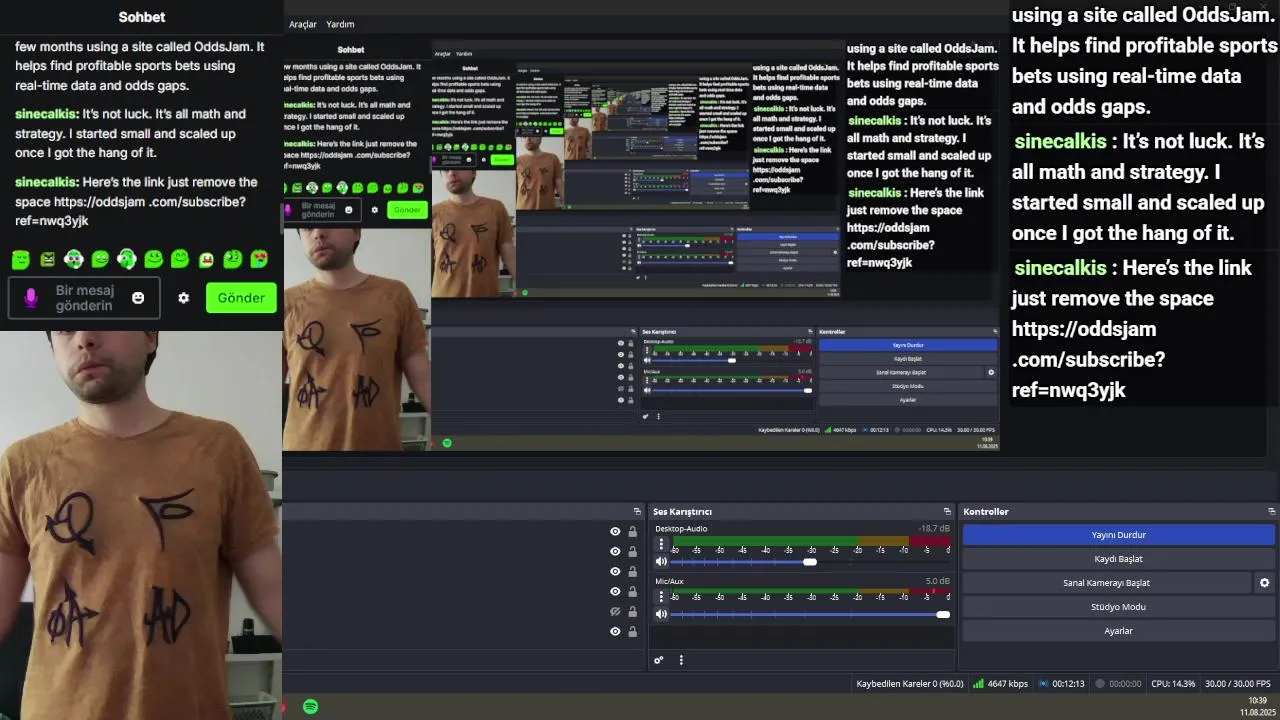
Task: Click green network bars icon beside 4647 kbps
Action: [x=978, y=684]
